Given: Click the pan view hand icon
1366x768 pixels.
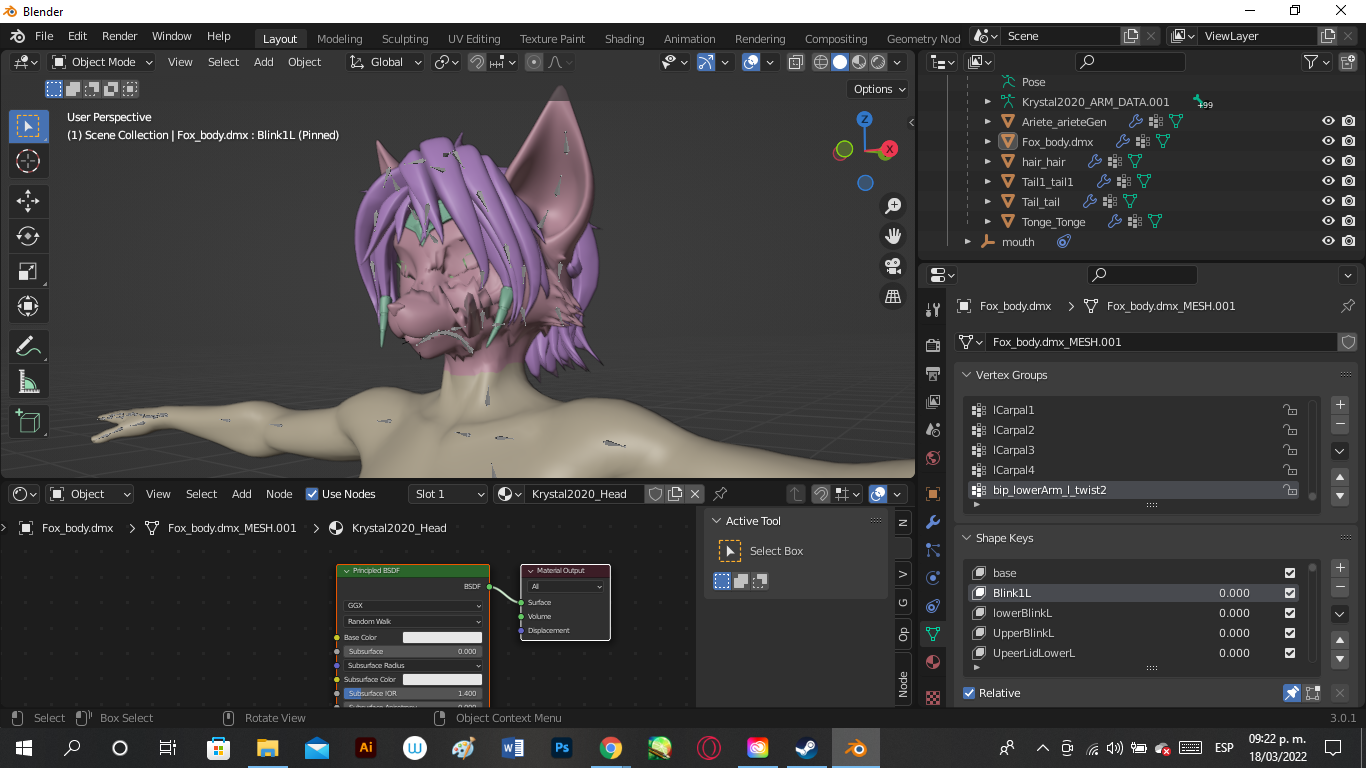Looking at the screenshot, I should (892, 236).
